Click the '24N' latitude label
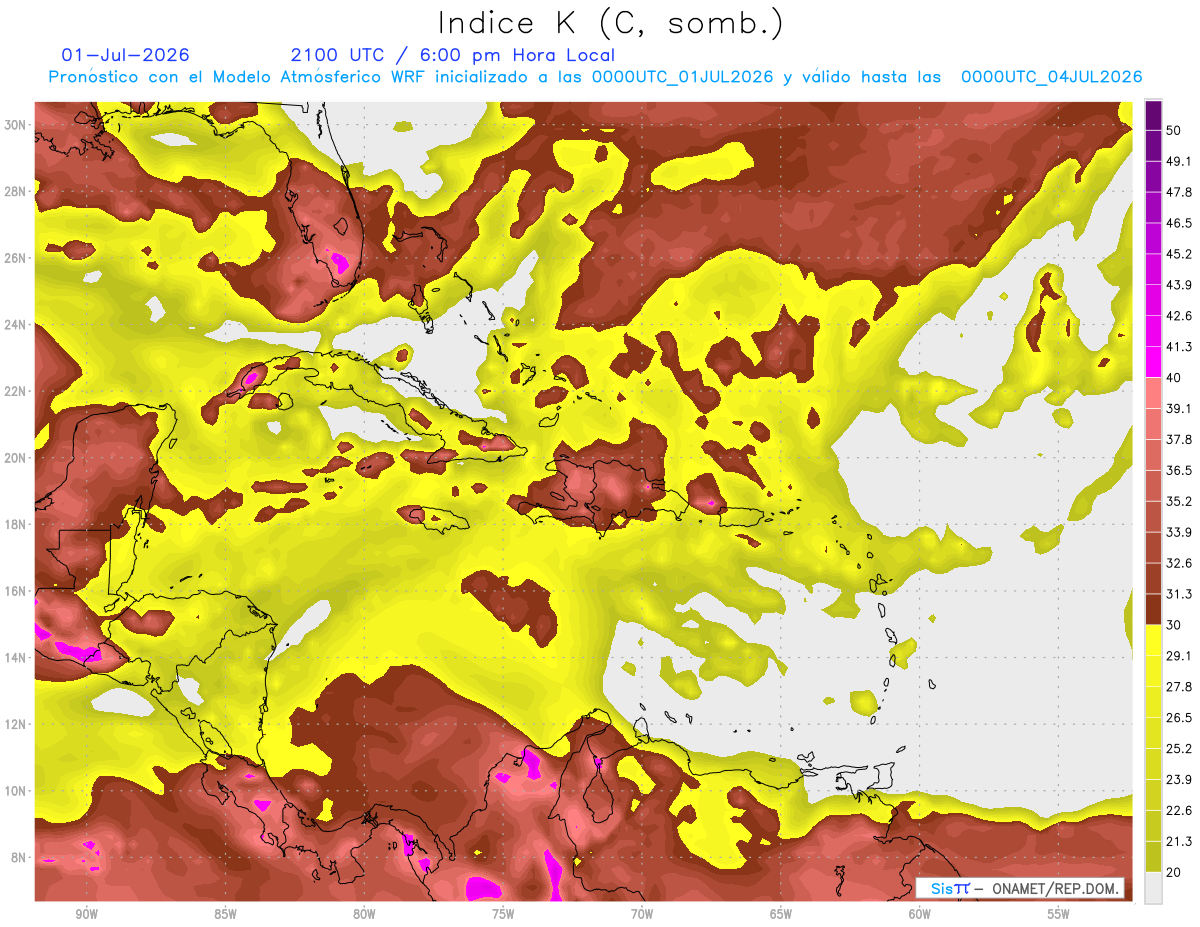The image size is (1200, 927). tap(16, 324)
